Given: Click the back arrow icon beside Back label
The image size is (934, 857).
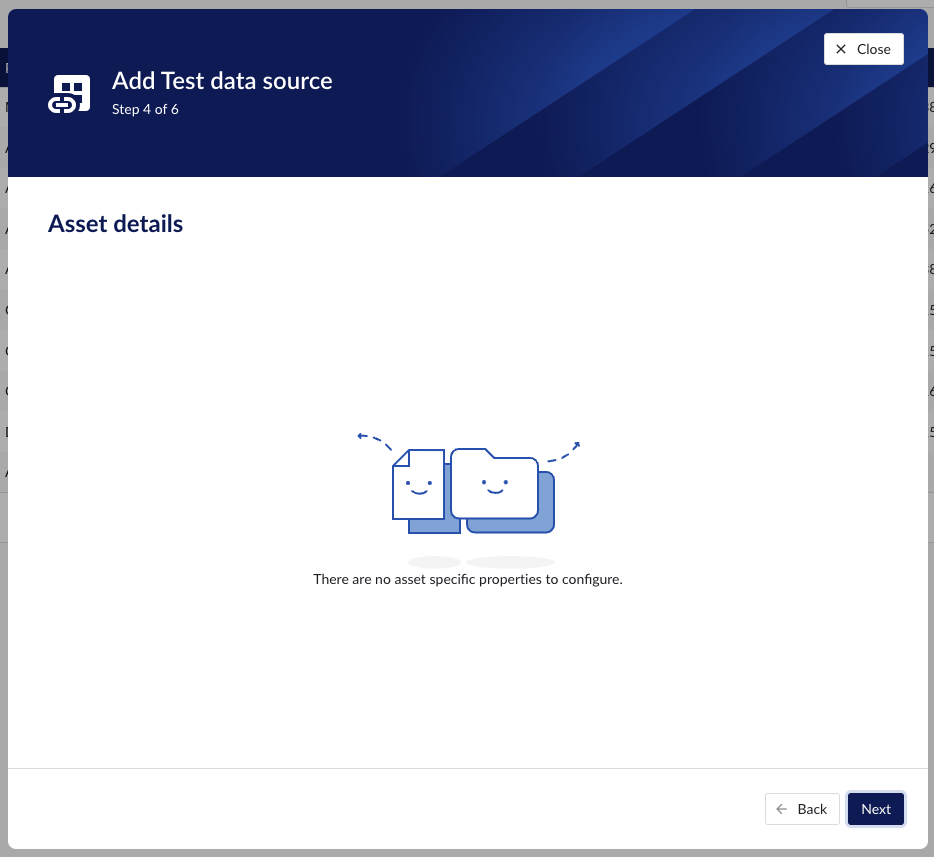Looking at the screenshot, I should pos(781,809).
